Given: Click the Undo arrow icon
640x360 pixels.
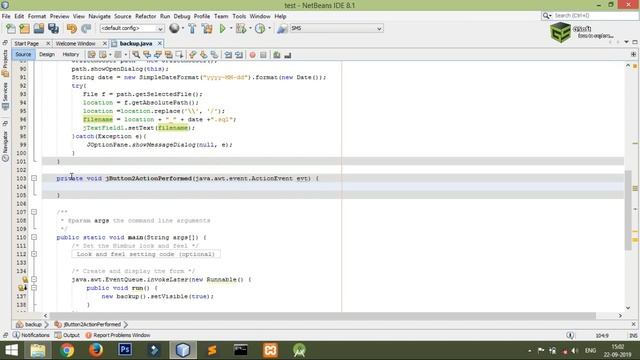Looking at the screenshot, I should (x=72, y=29).
